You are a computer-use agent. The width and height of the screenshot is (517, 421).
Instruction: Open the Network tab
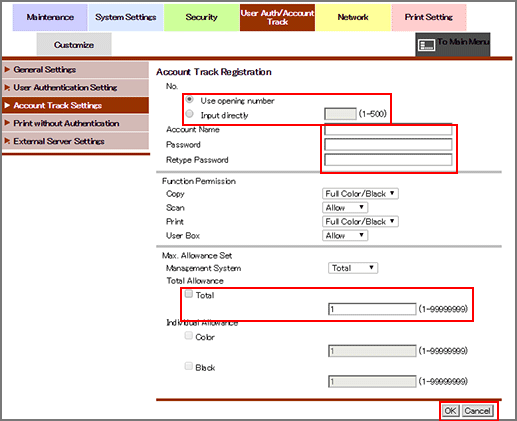(353, 17)
